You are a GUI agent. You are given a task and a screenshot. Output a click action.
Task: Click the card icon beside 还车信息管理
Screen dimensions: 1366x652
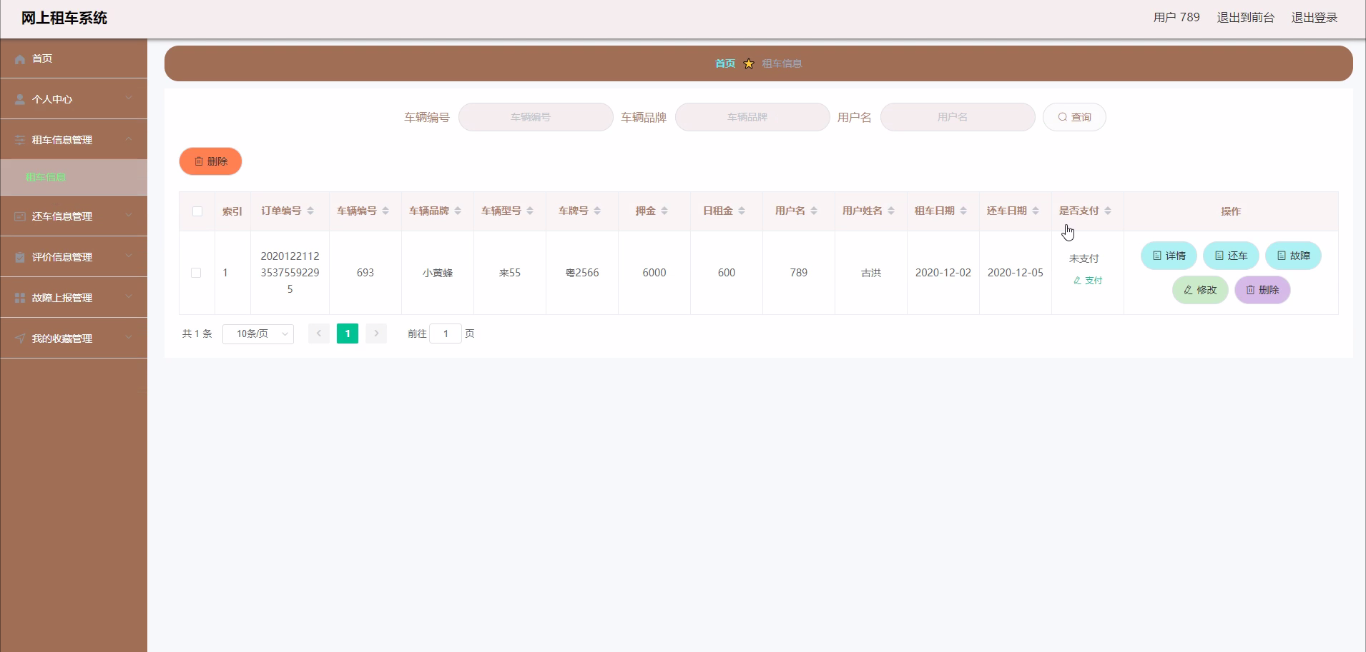tap(20, 217)
